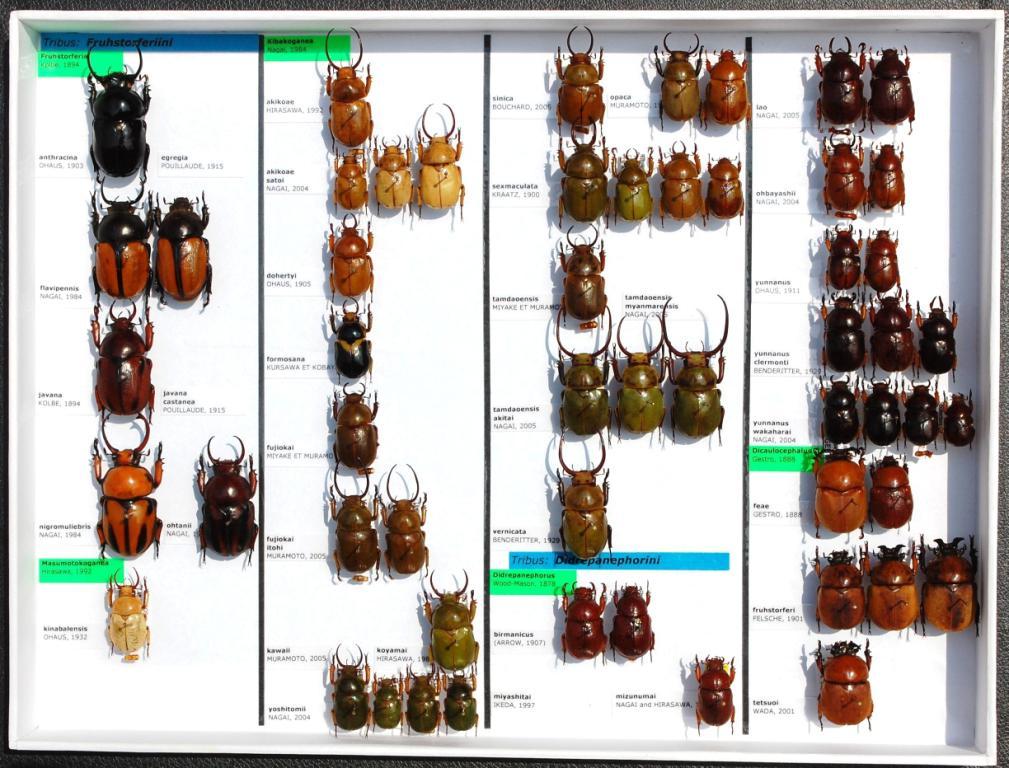Image resolution: width=1009 pixels, height=768 pixels.
Task: Select the javana castanea species label
Action: click(x=193, y=401)
